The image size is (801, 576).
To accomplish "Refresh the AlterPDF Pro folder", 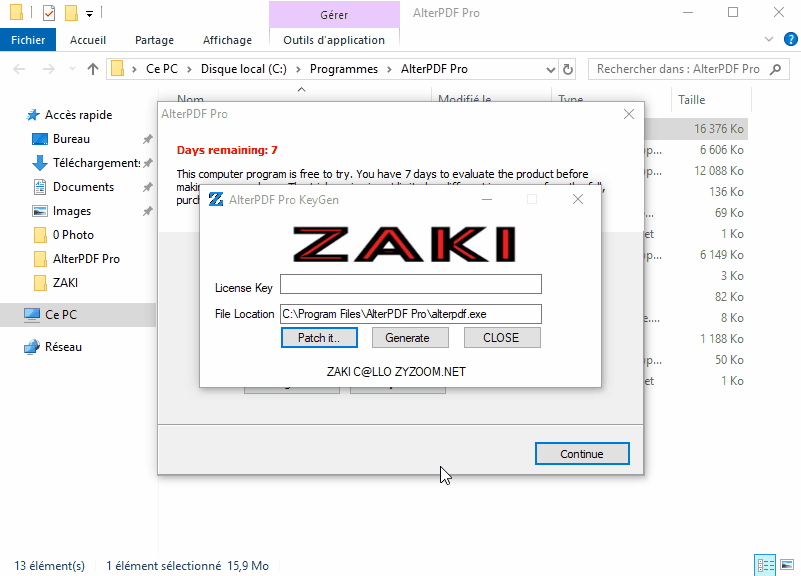I will (568, 69).
